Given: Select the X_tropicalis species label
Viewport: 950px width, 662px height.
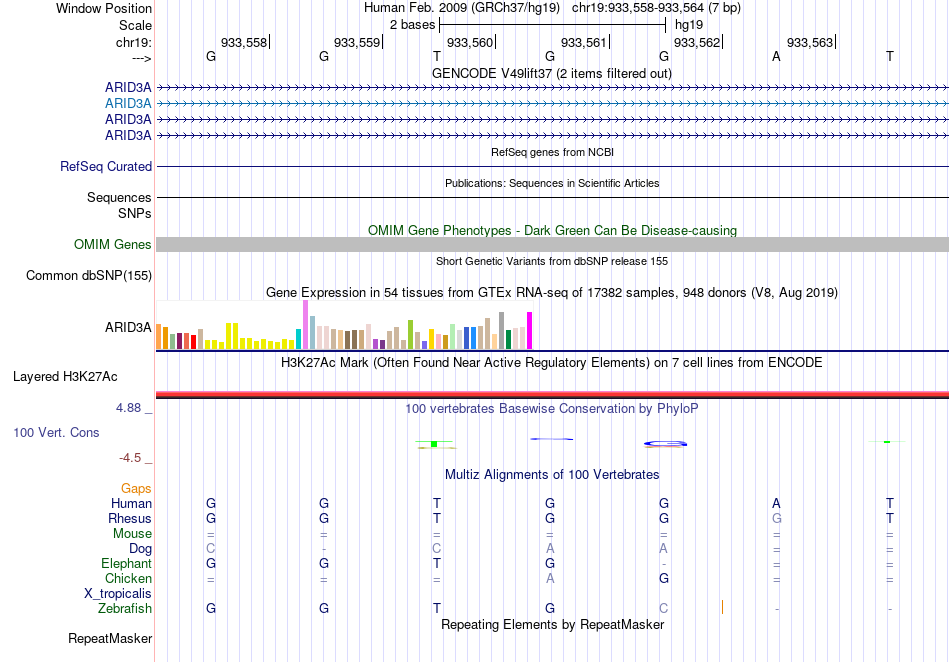Looking at the screenshot, I should click(118, 594).
